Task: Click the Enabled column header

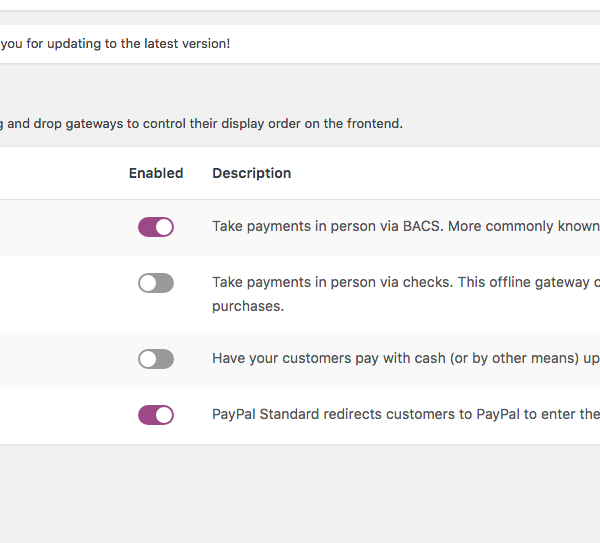Action: coord(156,173)
